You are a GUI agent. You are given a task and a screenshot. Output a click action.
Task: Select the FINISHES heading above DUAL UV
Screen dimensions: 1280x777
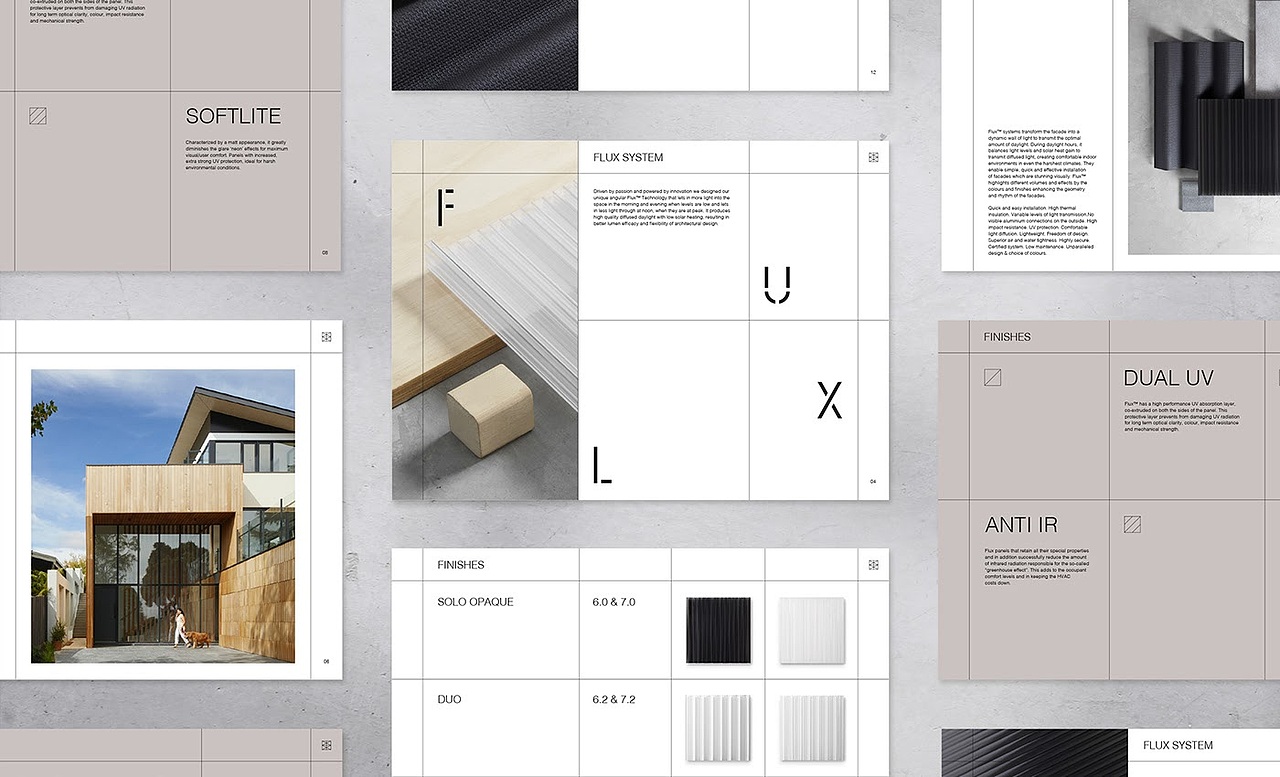(1007, 337)
